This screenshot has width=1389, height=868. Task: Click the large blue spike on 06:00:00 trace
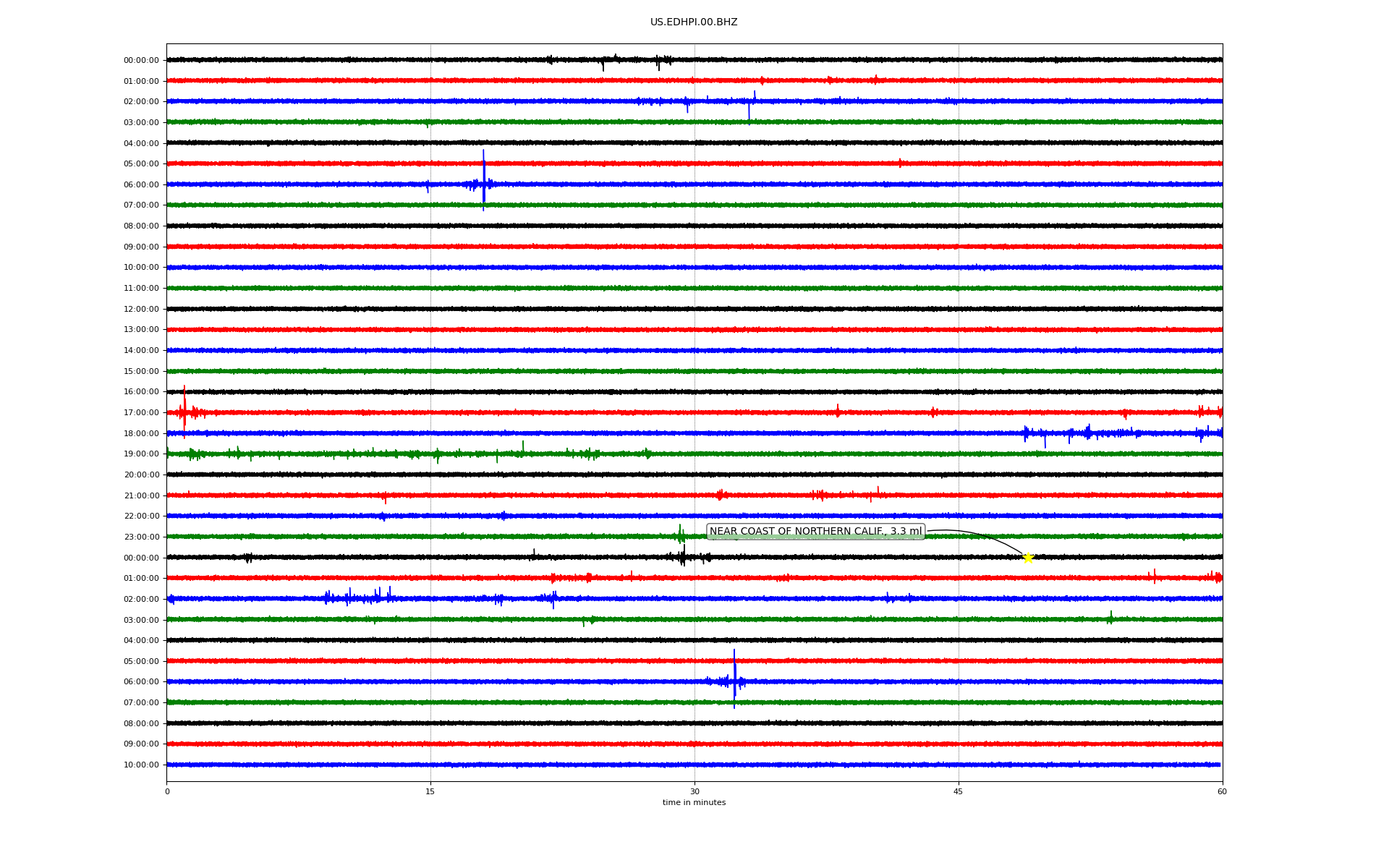[484, 181]
